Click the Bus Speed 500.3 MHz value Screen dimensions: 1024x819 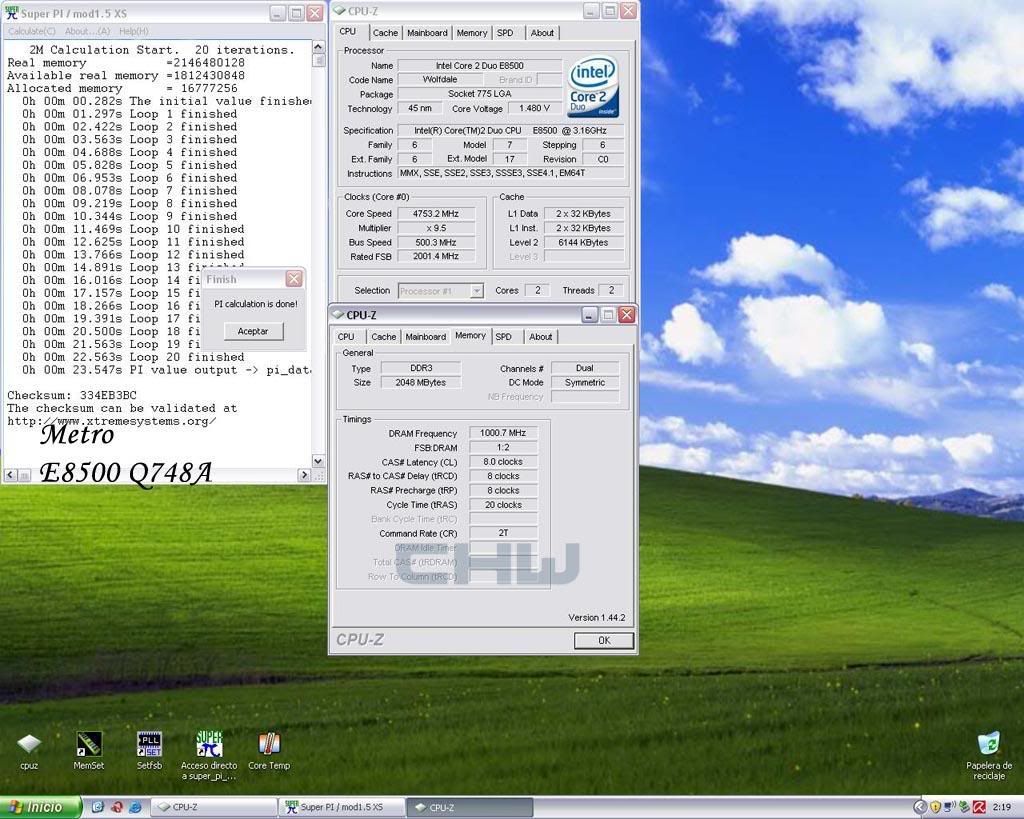tap(436, 242)
